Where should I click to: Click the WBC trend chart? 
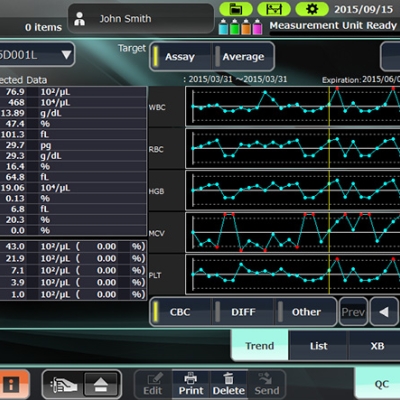point(293,107)
